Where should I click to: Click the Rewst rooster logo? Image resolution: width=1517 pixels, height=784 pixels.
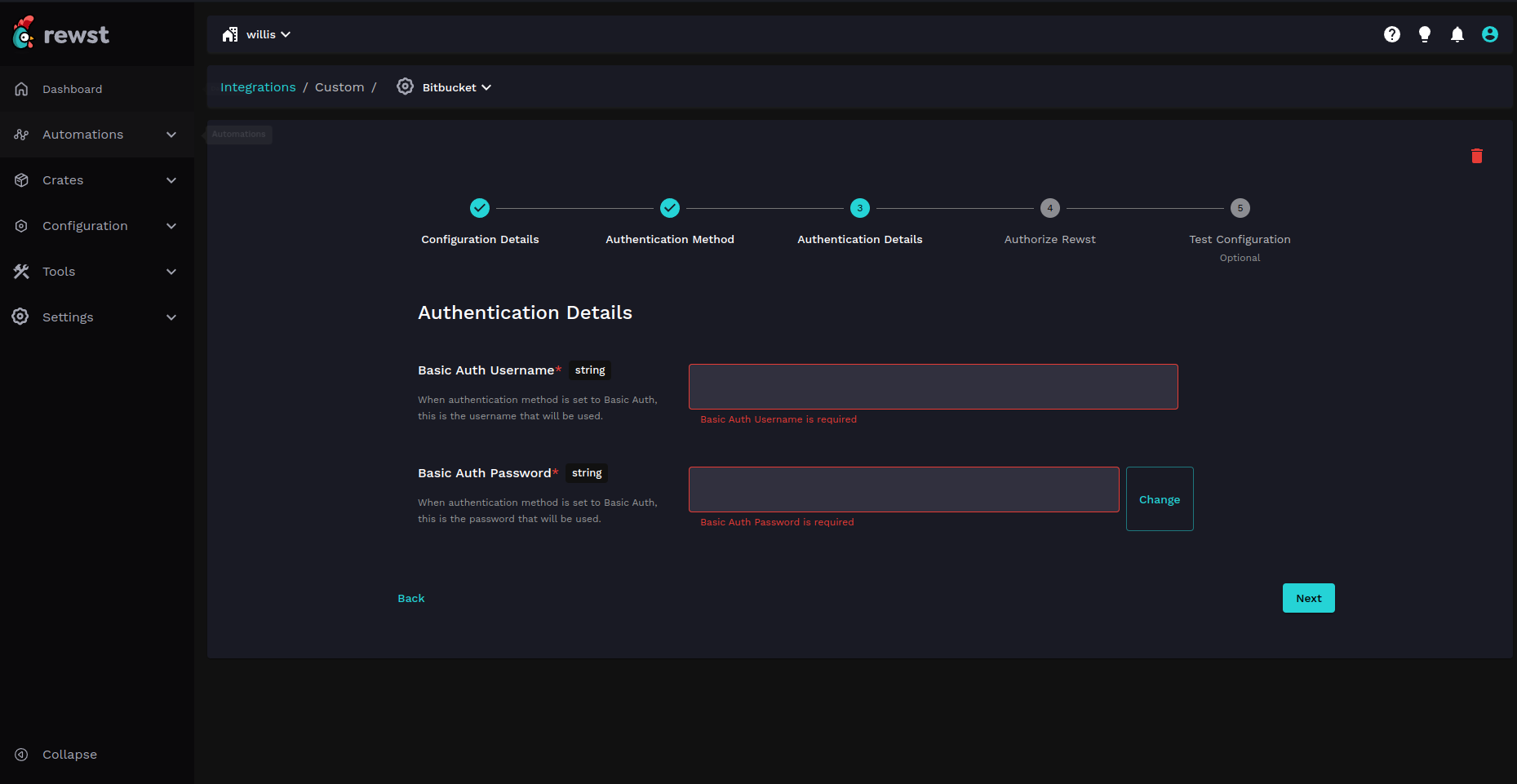(24, 33)
